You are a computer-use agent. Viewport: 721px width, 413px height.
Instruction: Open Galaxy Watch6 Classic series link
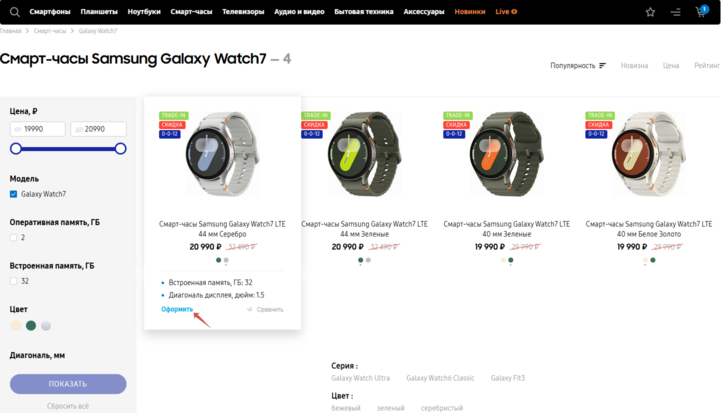click(440, 378)
